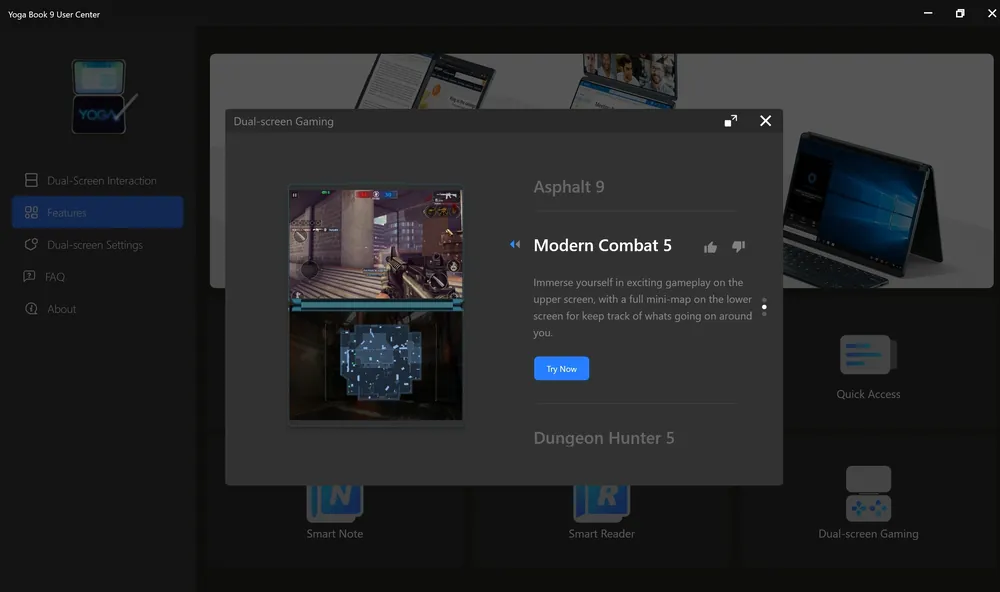Click the Quick Access label
The height and width of the screenshot is (592, 1000).
pyautogui.click(x=868, y=394)
